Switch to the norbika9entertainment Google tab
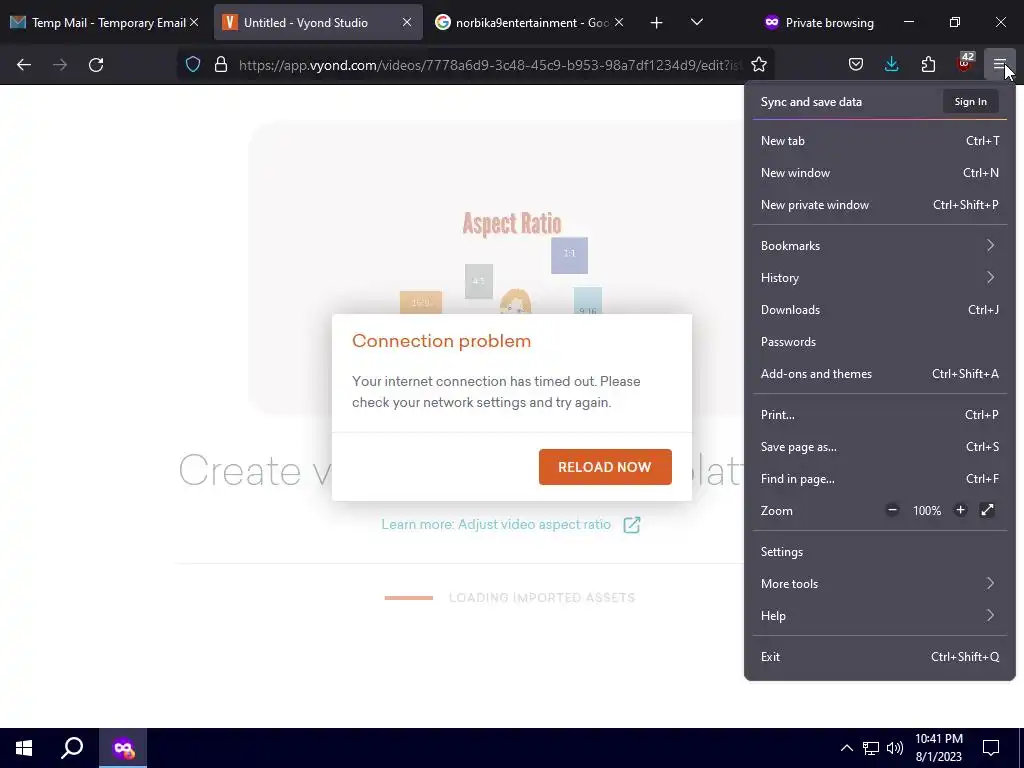 529,23
